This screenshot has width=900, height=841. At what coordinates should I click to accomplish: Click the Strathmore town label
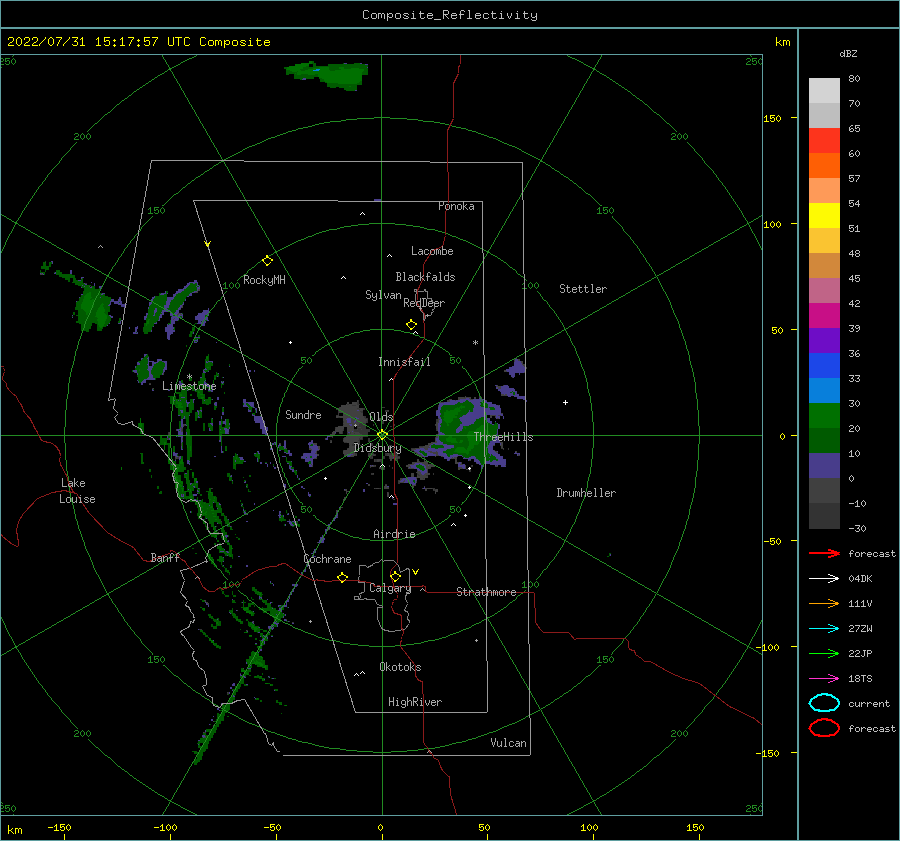pos(486,592)
